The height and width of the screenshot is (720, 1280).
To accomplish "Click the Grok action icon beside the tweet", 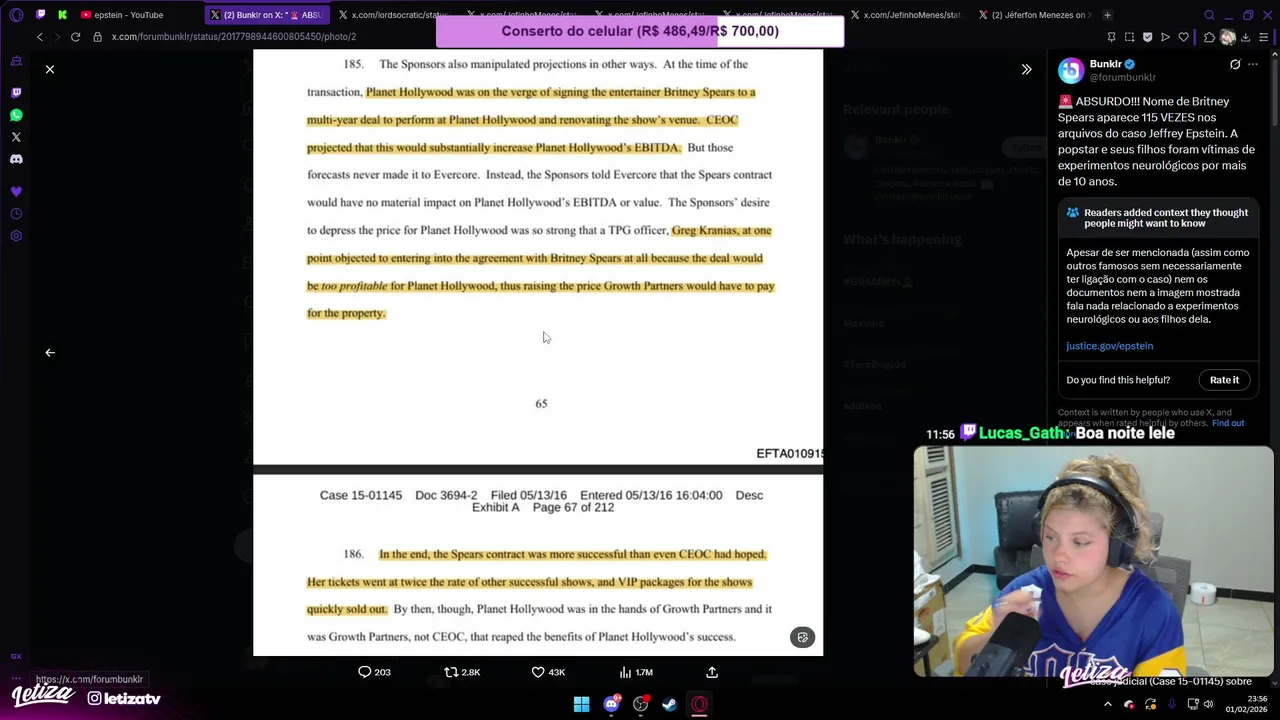I will pyautogui.click(x=1235, y=64).
